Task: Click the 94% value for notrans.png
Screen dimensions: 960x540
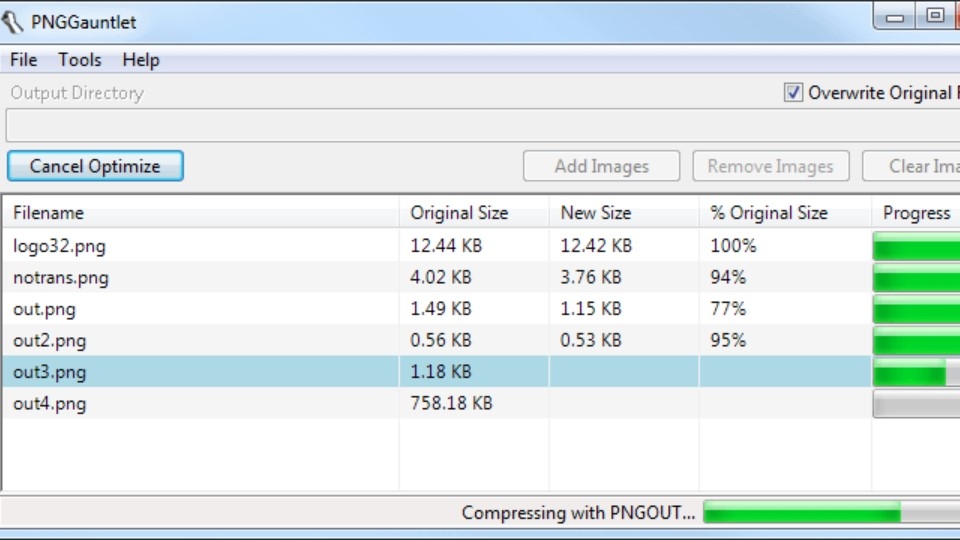Action: (728, 277)
